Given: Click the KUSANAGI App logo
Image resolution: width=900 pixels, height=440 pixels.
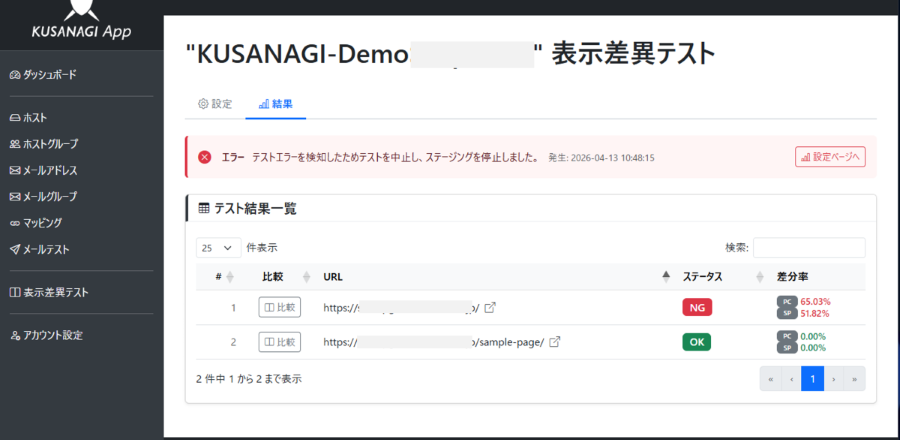Looking at the screenshot, I should click(x=80, y=21).
